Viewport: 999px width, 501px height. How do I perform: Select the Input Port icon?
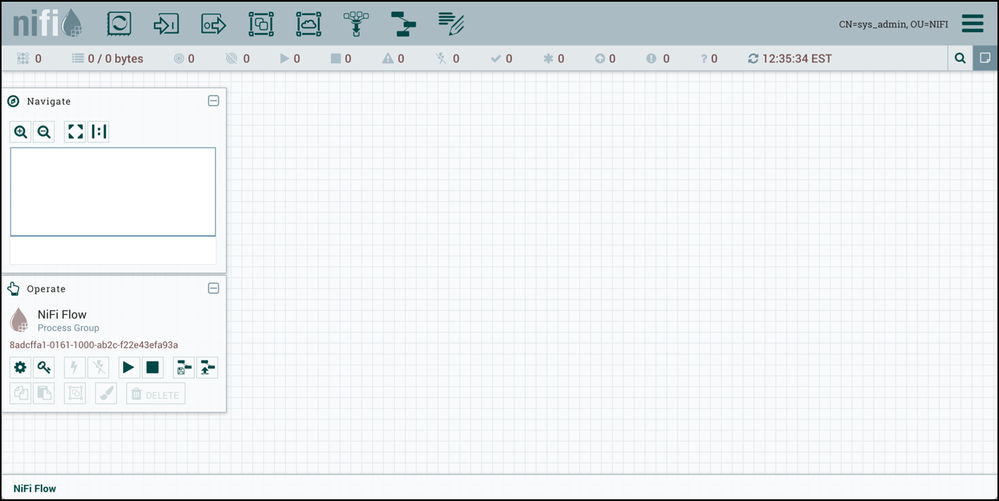(x=166, y=24)
